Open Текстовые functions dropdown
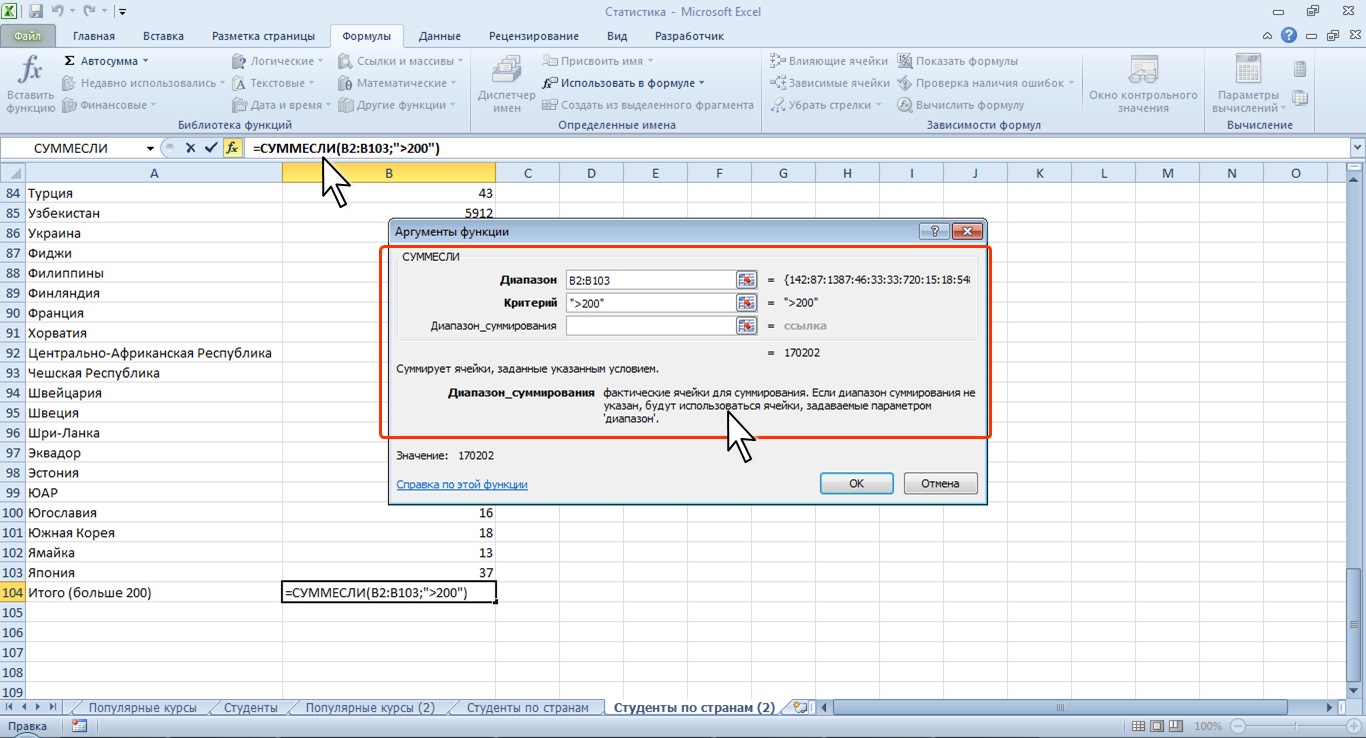The width and height of the screenshot is (1366, 738). click(x=274, y=83)
